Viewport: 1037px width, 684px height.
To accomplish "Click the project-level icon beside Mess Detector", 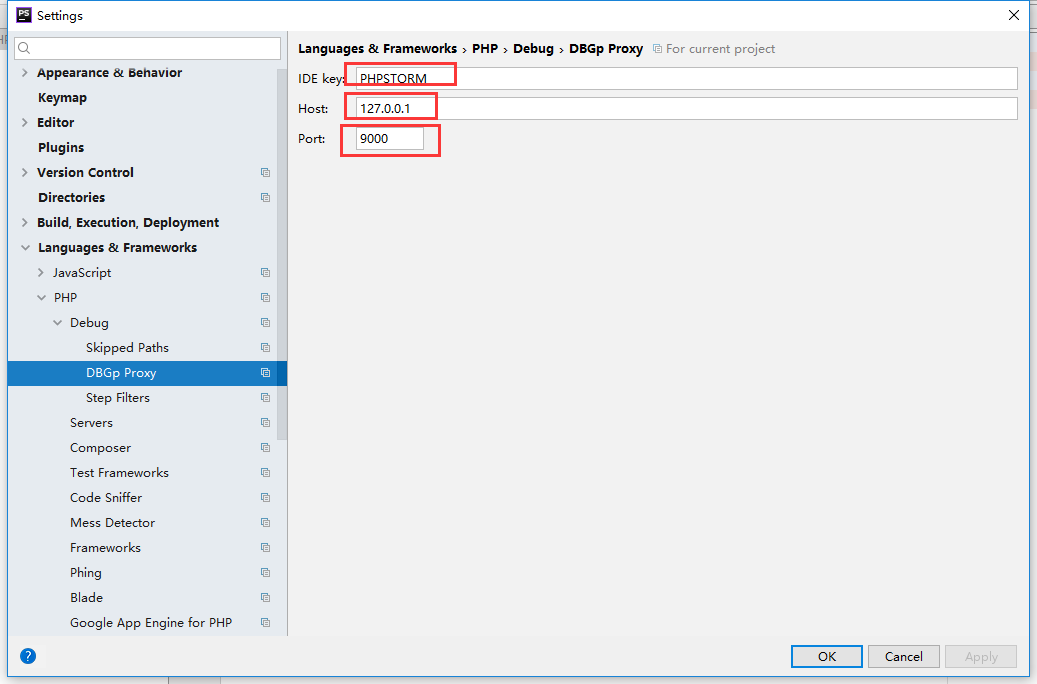I will (x=265, y=523).
